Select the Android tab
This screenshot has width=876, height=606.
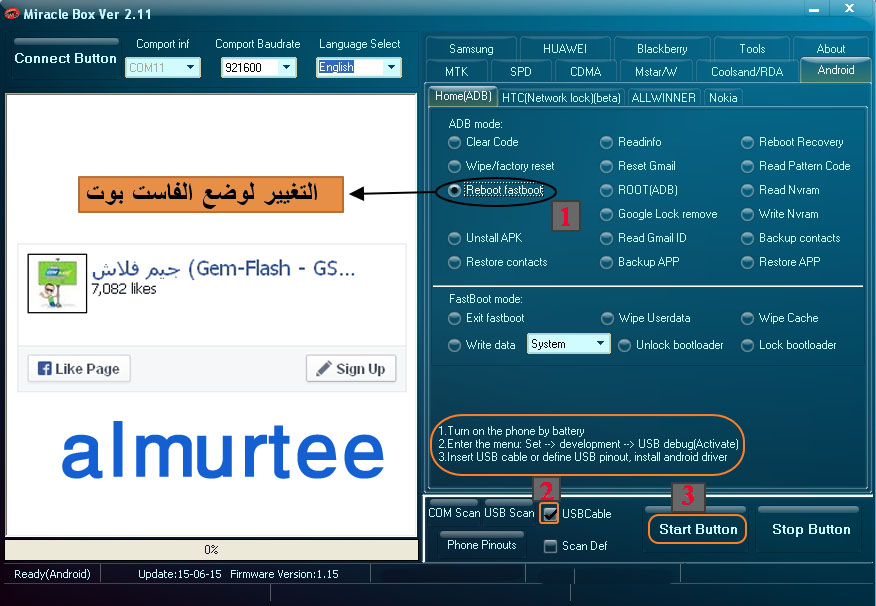point(836,70)
